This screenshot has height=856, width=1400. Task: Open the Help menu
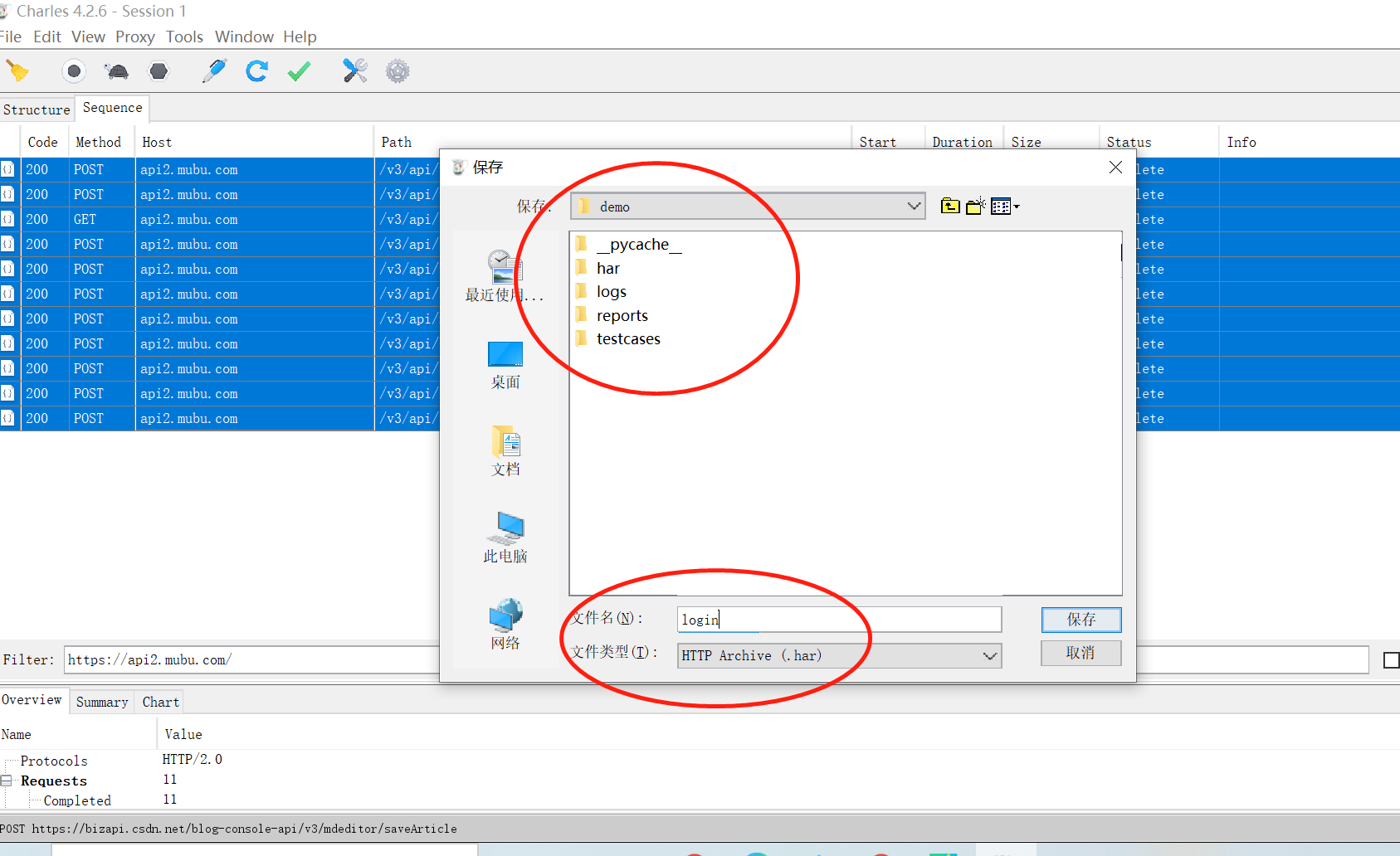[300, 36]
